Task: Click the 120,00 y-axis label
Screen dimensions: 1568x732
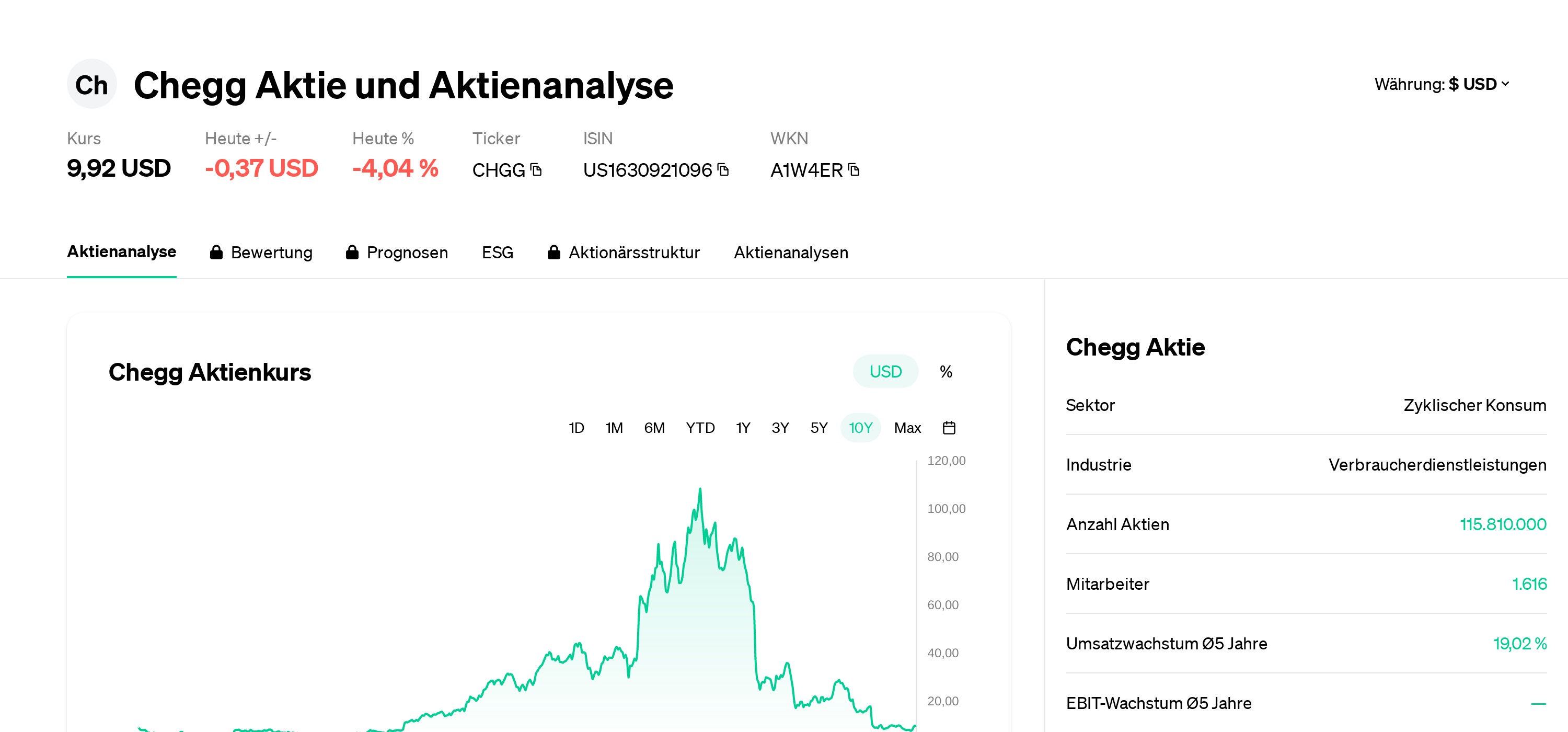Action: tap(946, 461)
